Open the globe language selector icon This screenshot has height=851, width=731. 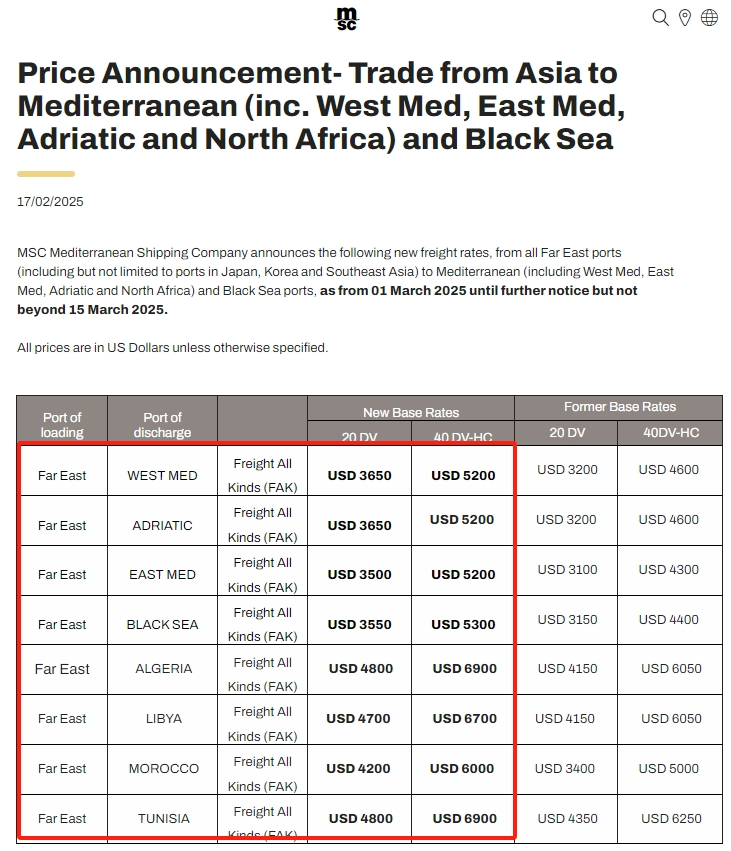coord(708,17)
